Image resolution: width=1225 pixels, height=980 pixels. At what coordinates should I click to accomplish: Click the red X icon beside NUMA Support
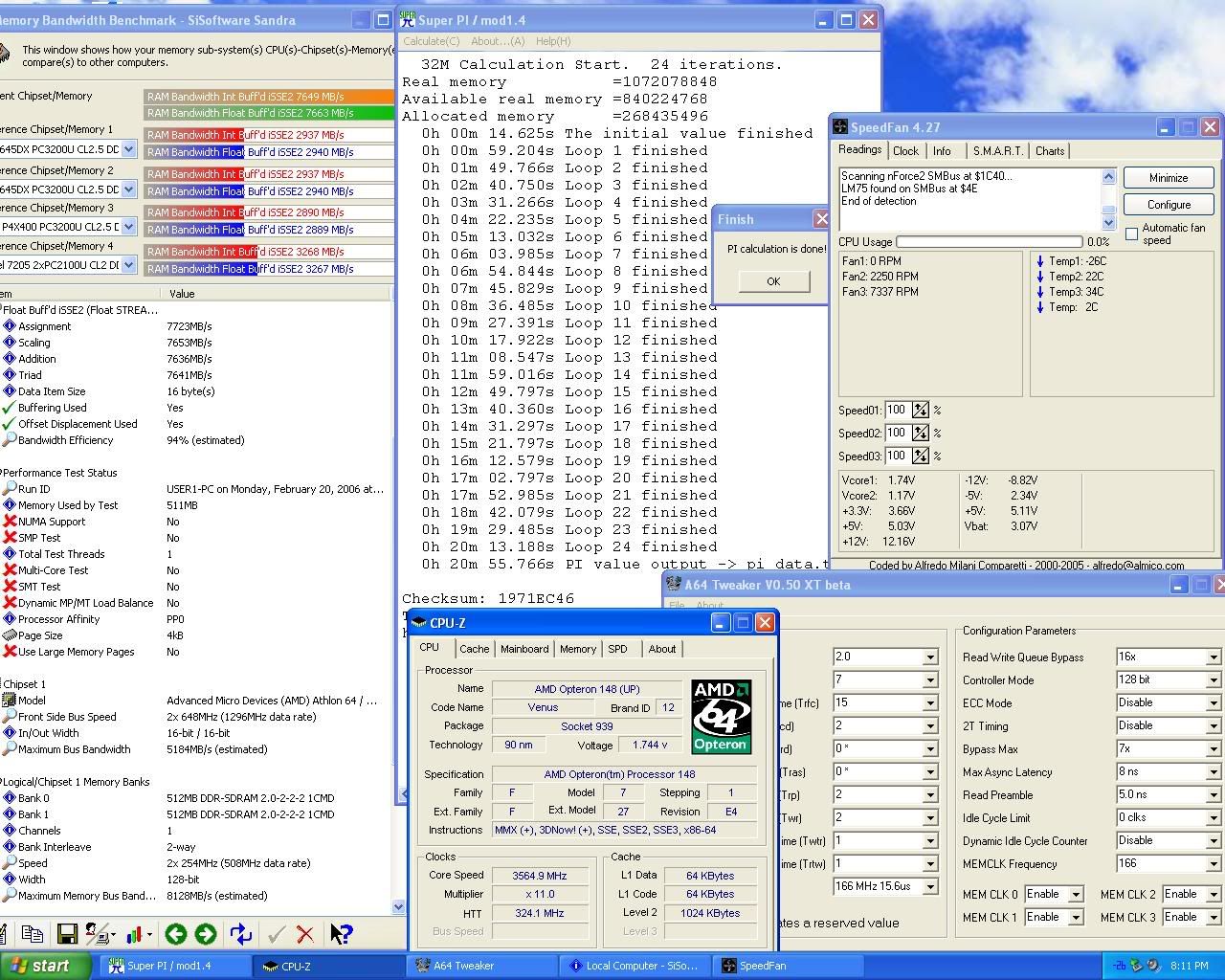(x=10, y=522)
